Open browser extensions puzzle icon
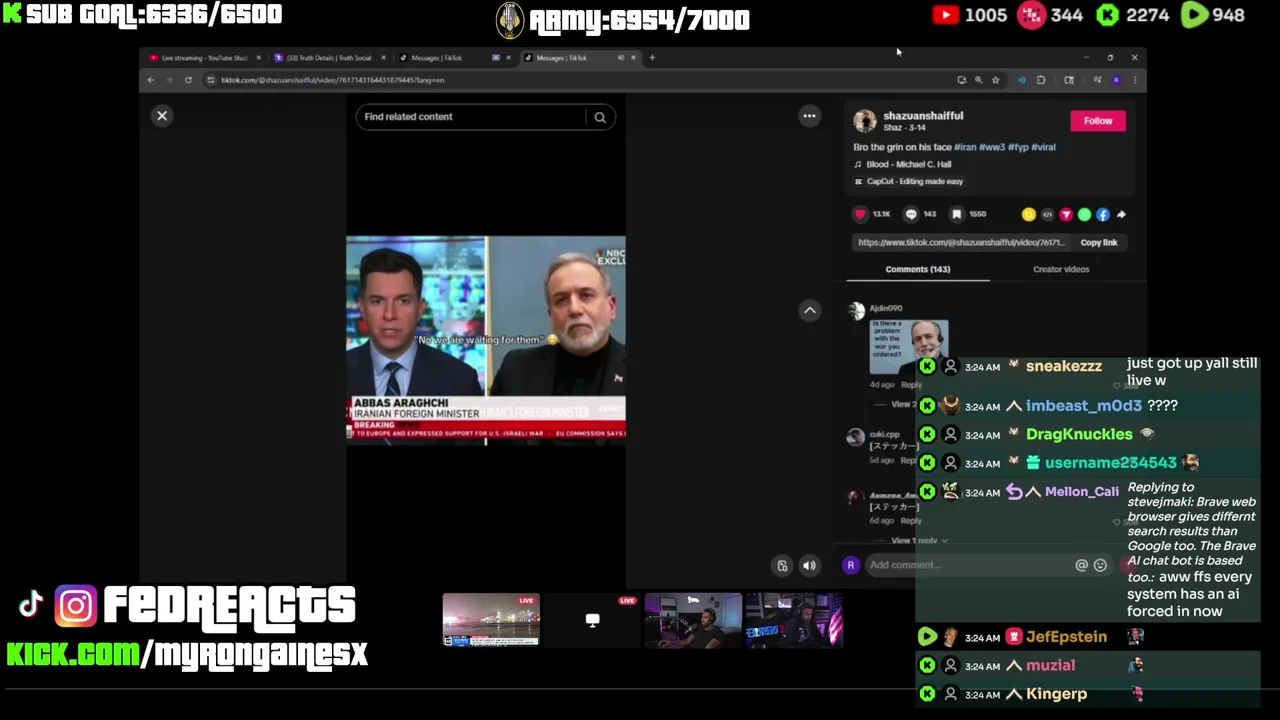This screenshot has height=720, width=1280. pyautogui.click(x=1041, y=80)
